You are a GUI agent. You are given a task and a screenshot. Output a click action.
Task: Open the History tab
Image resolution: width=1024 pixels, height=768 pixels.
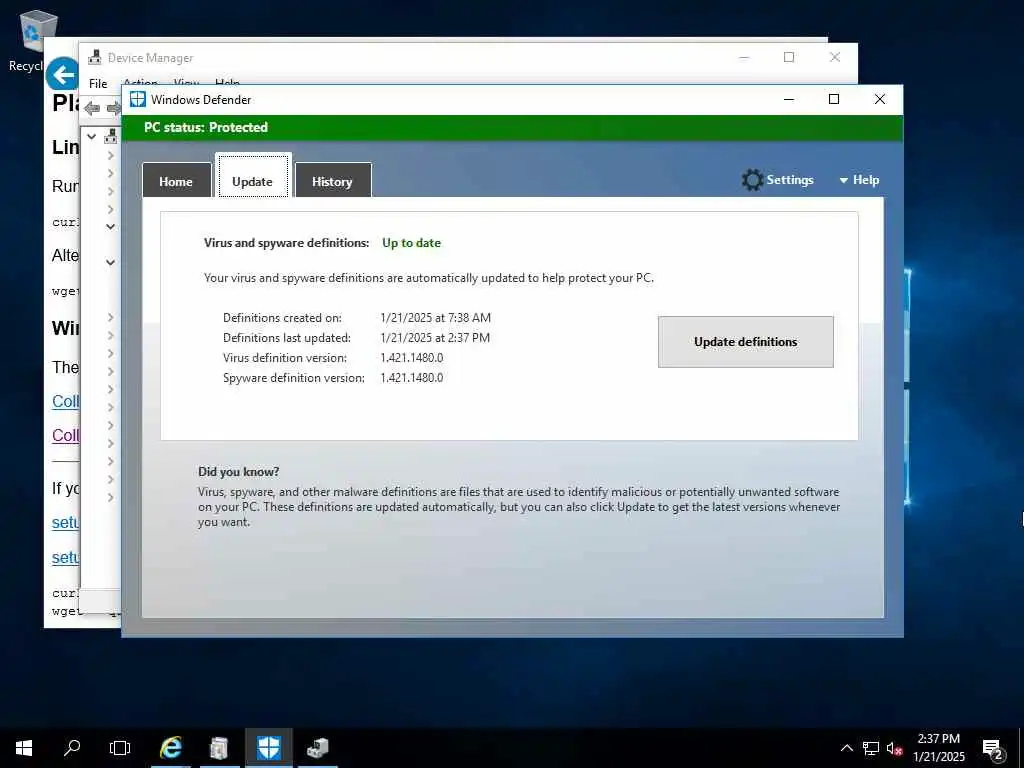coord(332,181)
